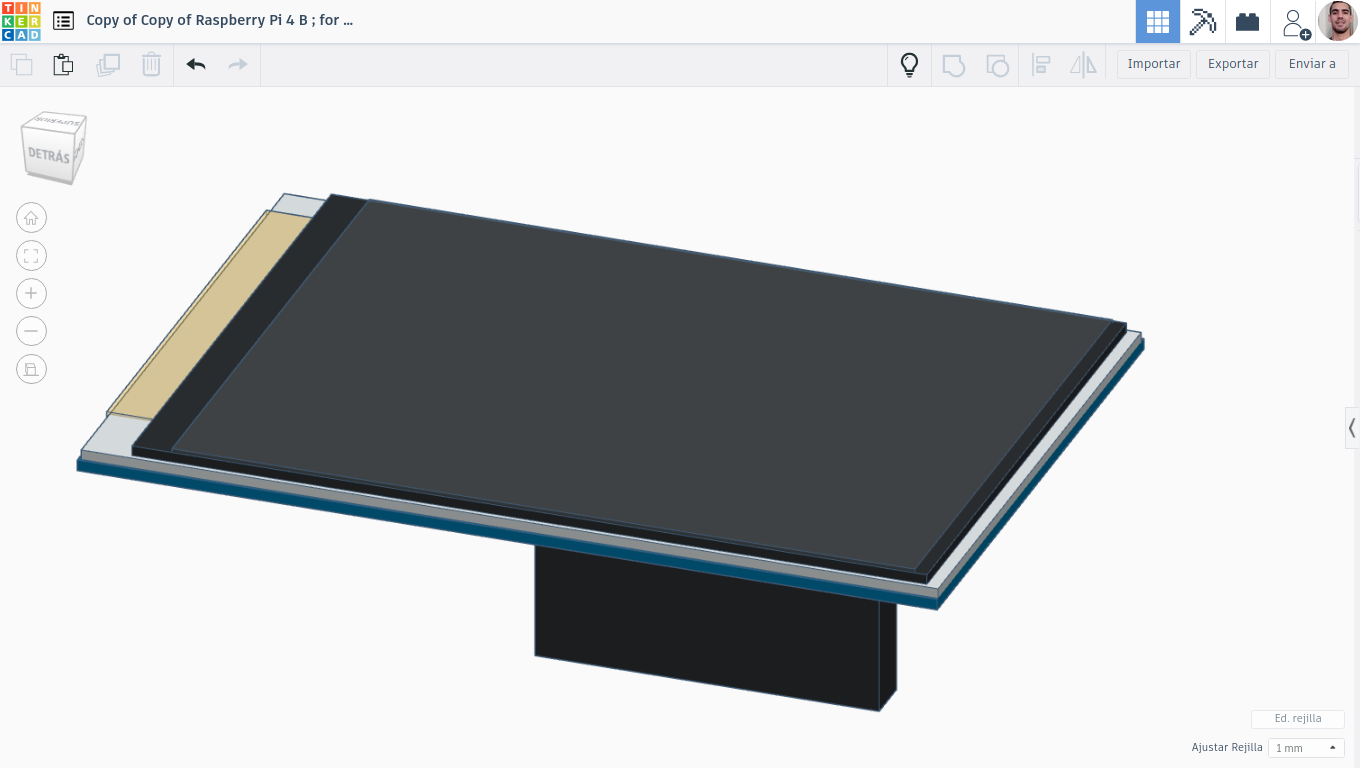Expand the collapsed shapes side panel
This screenshot has width=1360, height=768.
(1352, 428)
